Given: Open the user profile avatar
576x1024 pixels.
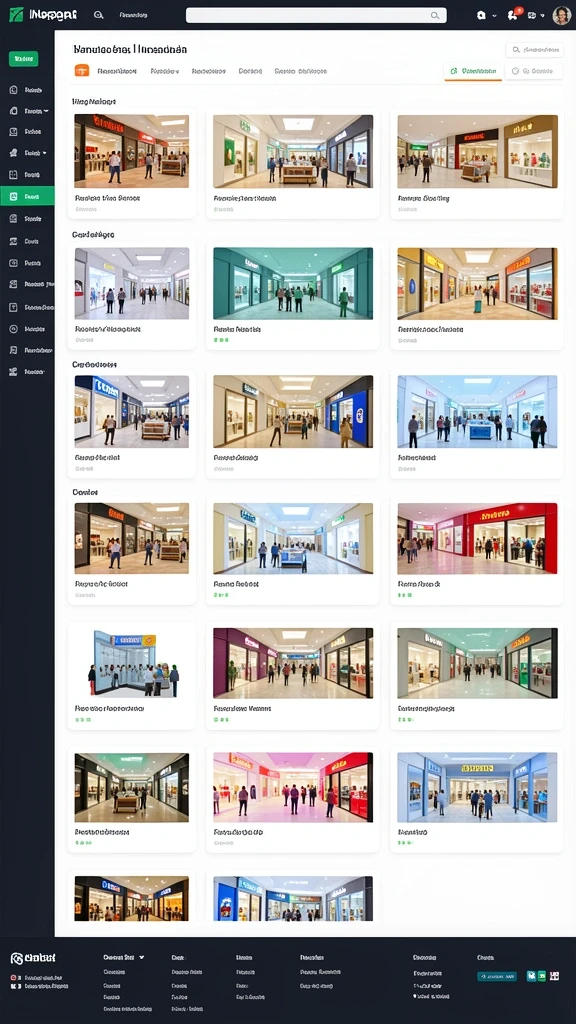Looking at the screenshot, I should (x=562, y=15).
